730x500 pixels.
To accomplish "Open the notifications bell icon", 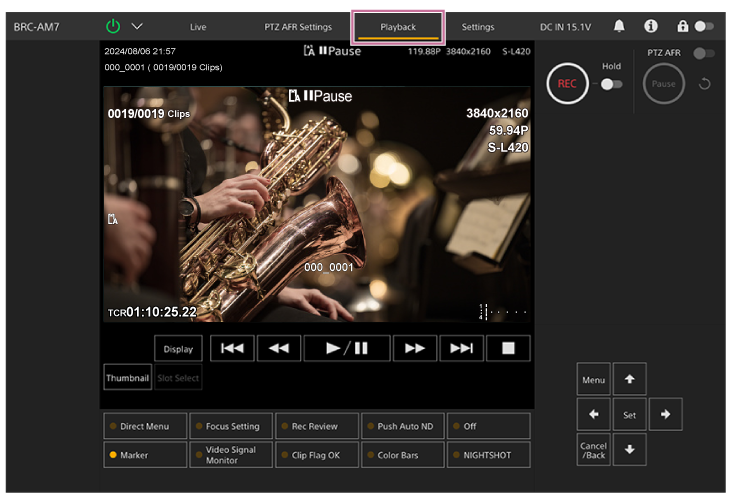I will (619, 26).
